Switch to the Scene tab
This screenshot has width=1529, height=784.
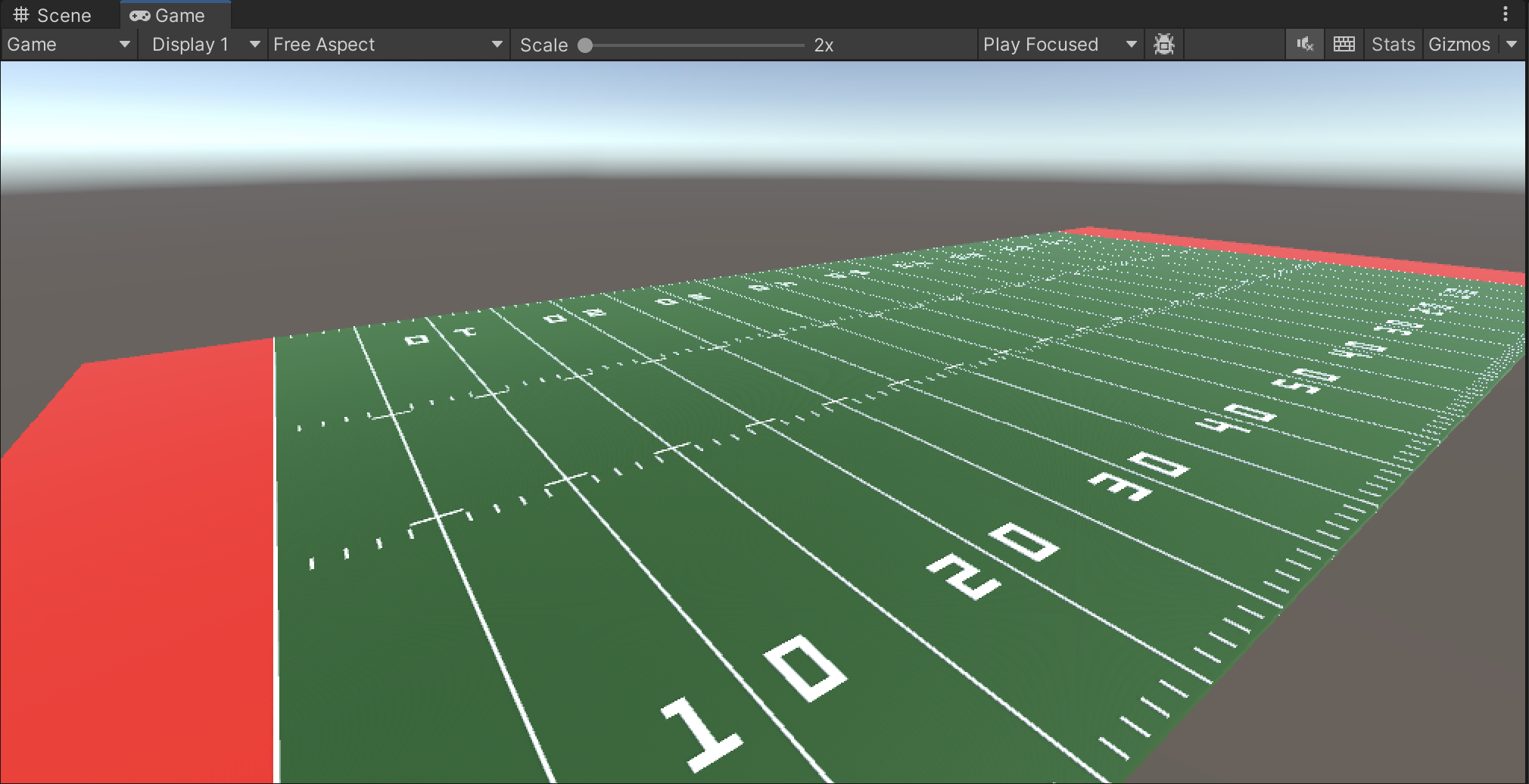(53, 15)
